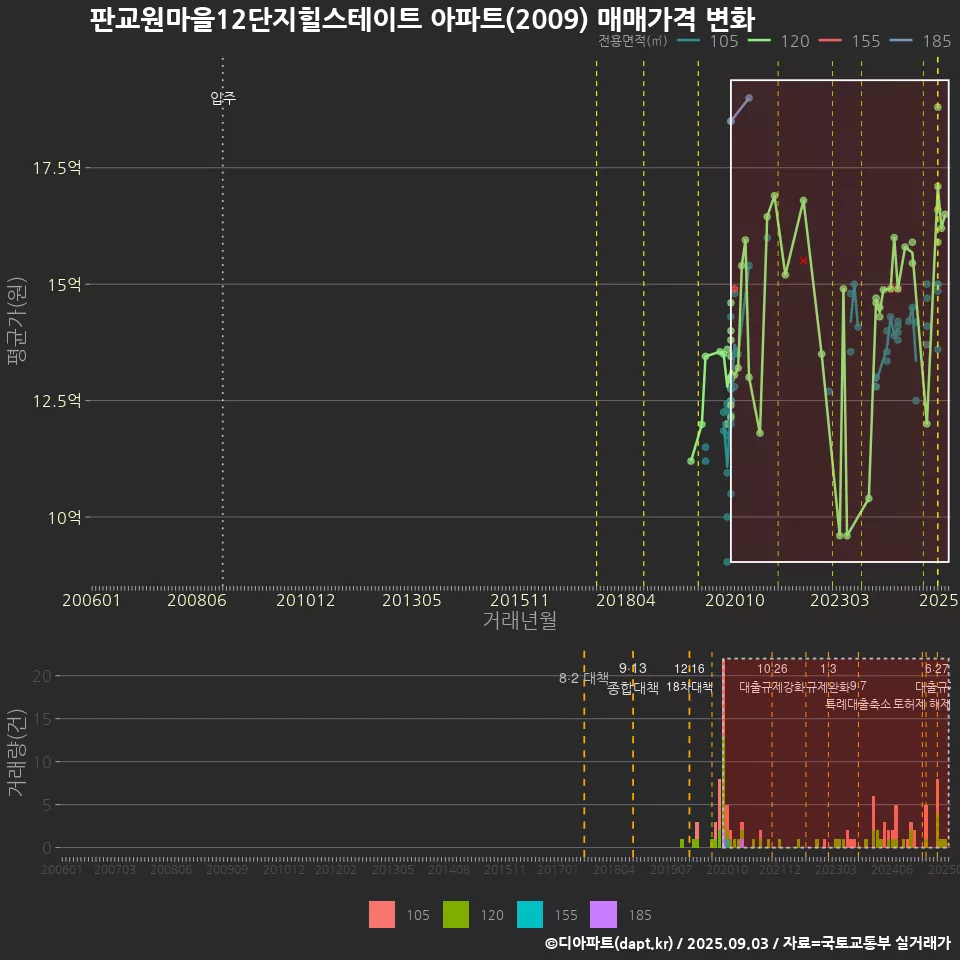Click the cyan 155 square in bottom legend
The width and height of the screenshot is (960, 960).
point(530,915)
